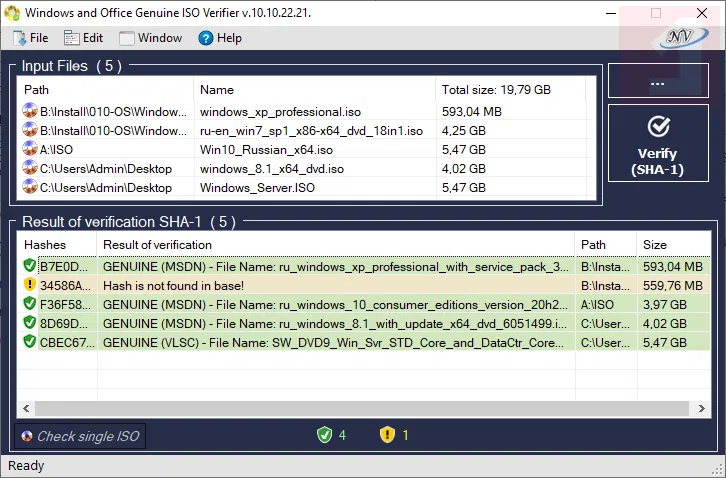Image resolution: width=726 pixels, height=478 pixels.
Task: Click the Total size column header
Action: 511,89
